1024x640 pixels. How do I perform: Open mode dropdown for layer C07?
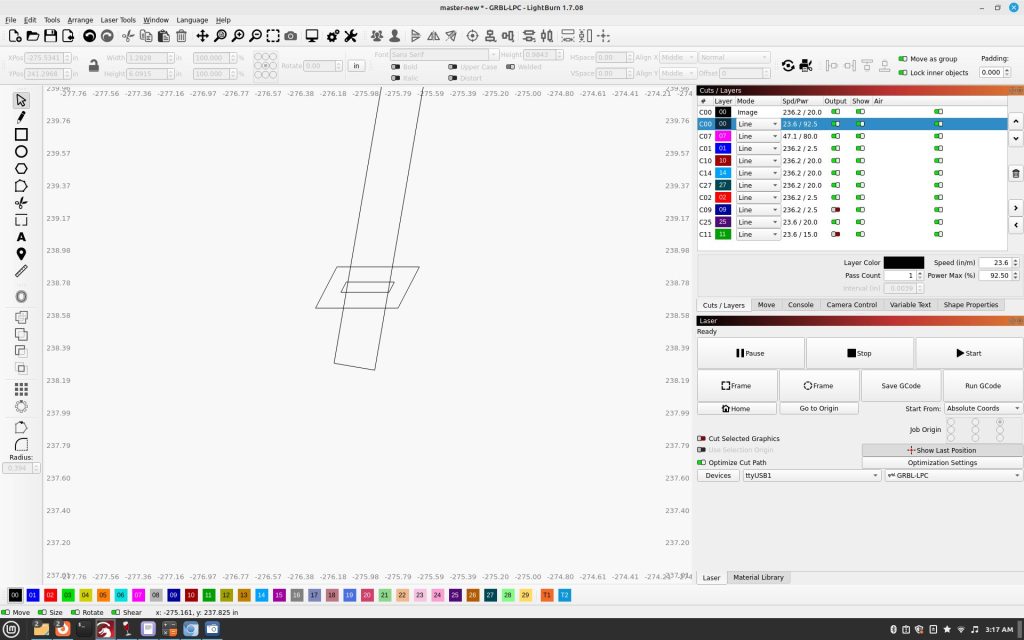coord(758,136)
